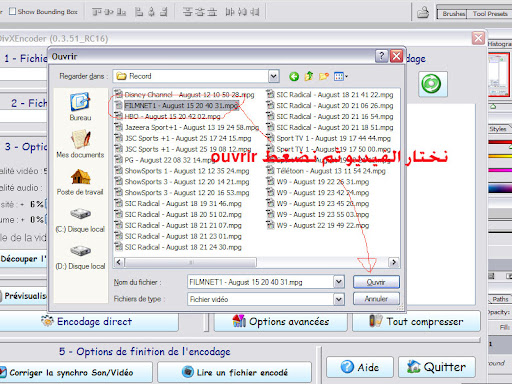Select Mes documents in places bar

(80, 144)
